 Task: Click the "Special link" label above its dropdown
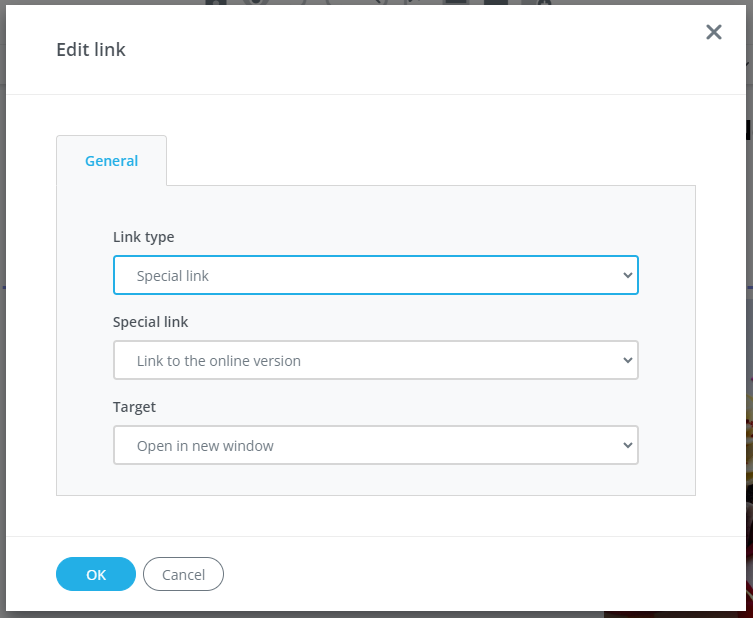pyautogui.click(x=150, y=322)
